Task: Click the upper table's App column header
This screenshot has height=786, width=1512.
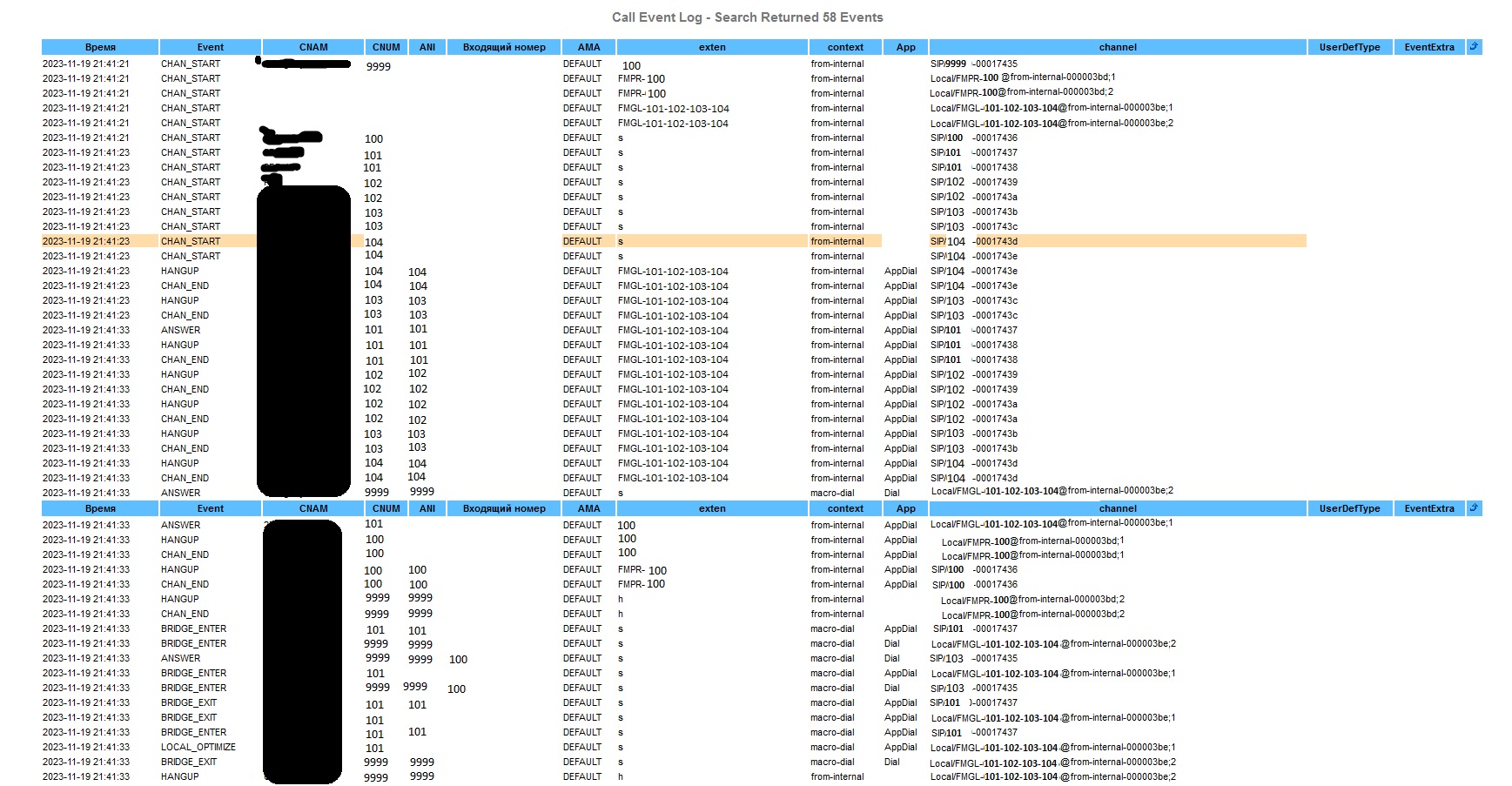Action: (905, 48)
